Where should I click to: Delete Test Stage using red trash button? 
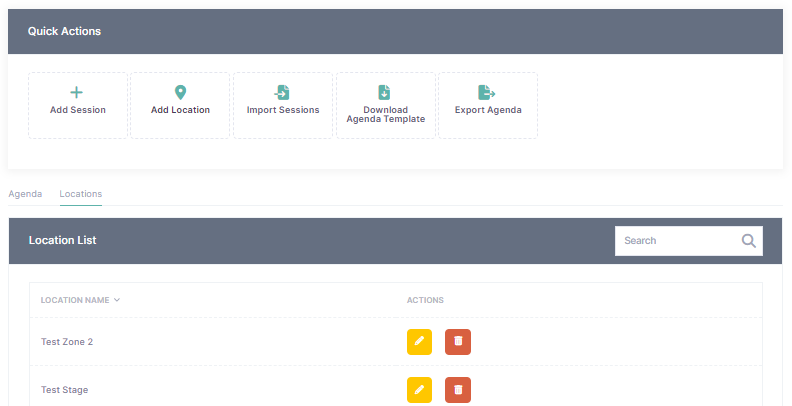[458, 389]
